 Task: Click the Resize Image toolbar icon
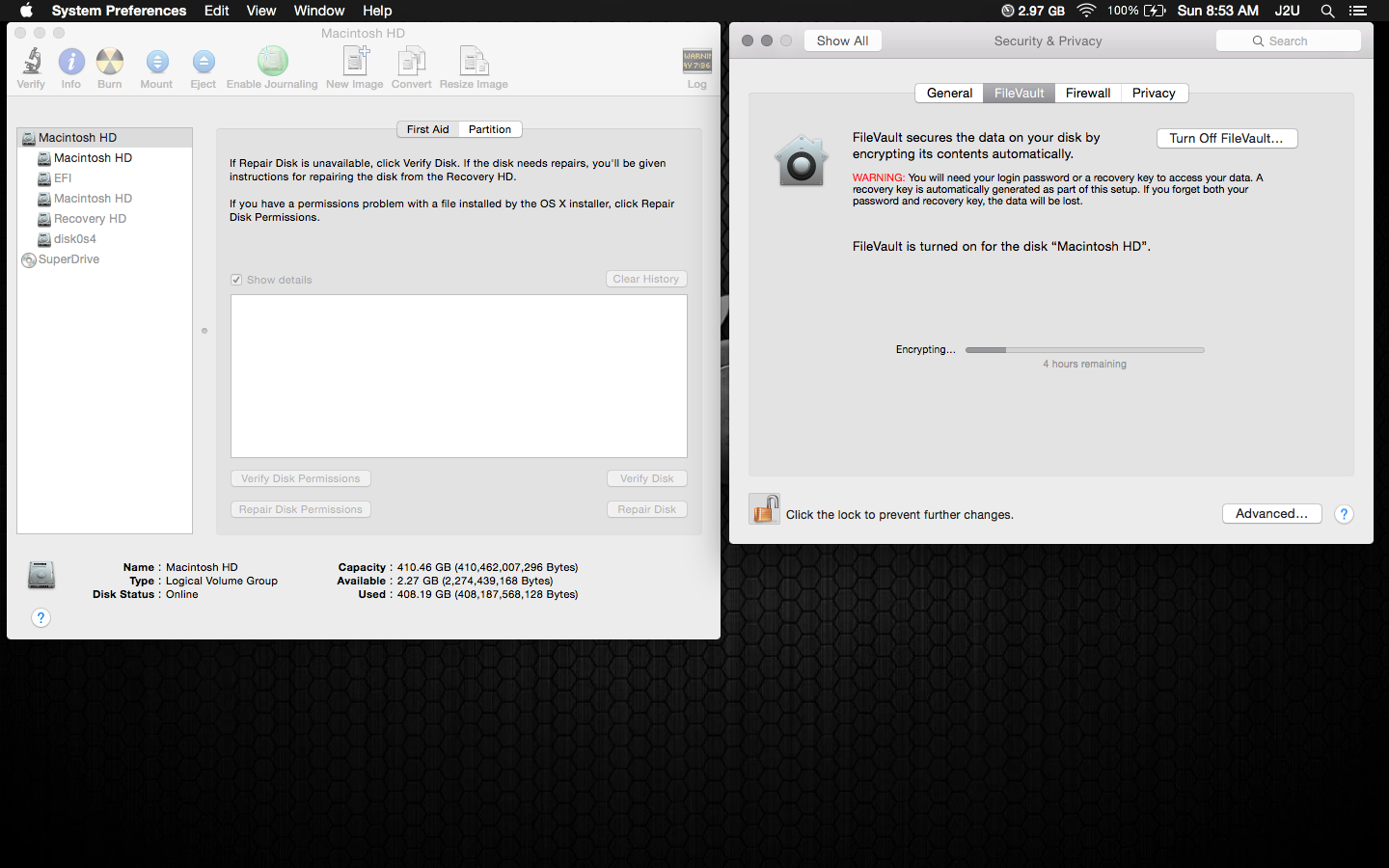474,61
